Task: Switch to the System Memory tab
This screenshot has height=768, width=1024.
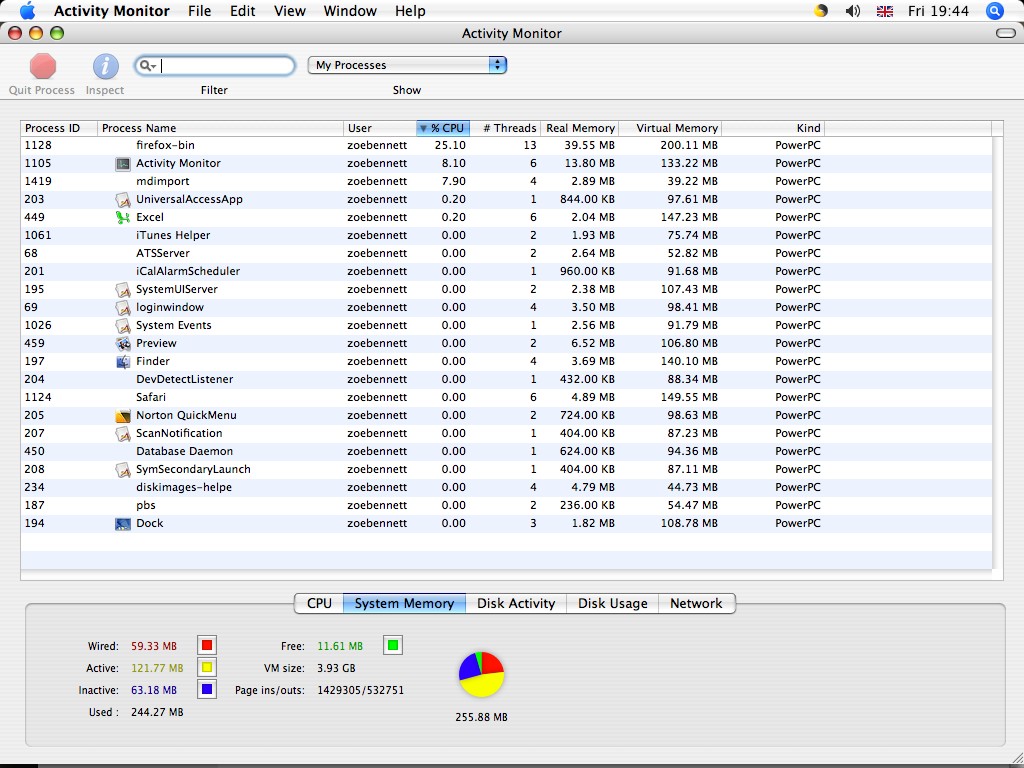Action: click(x=404, y=603)
